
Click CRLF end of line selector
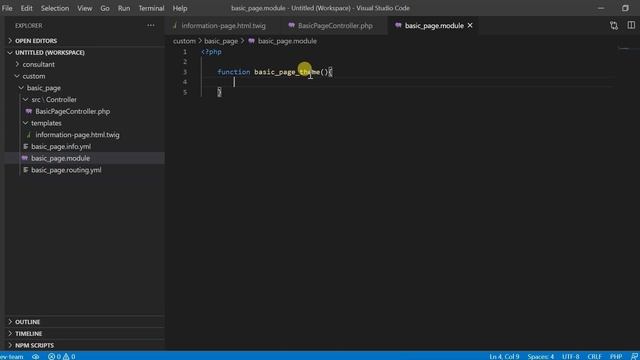point(594,356)
